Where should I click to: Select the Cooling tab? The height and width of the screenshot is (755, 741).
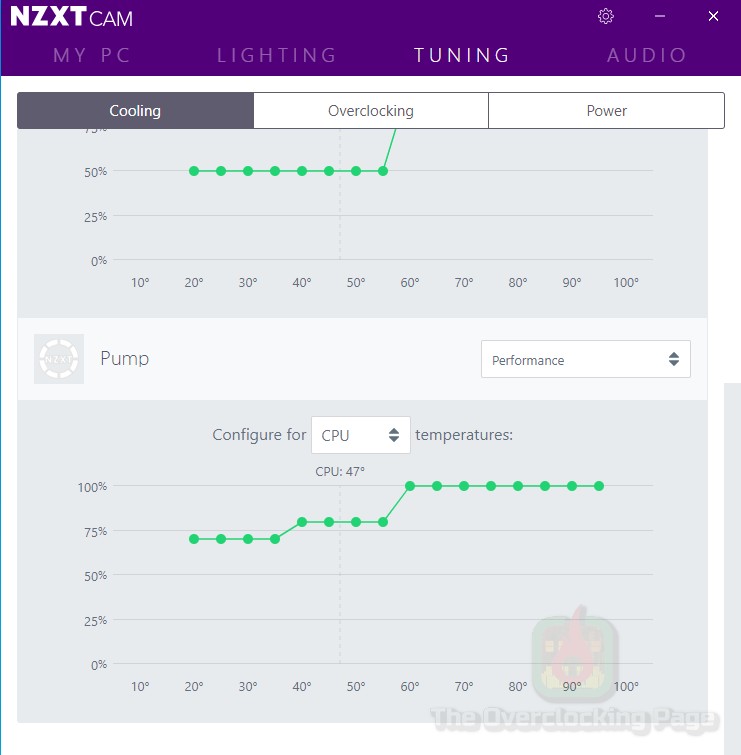(135, 111)
